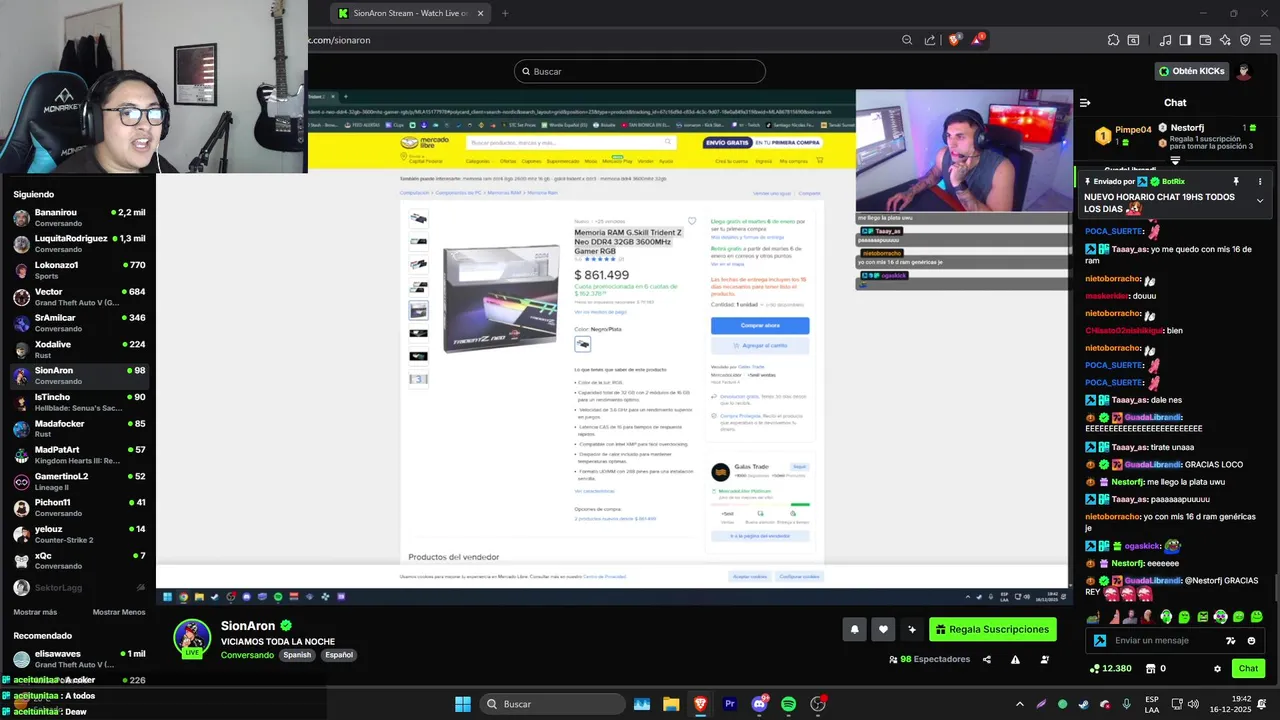Open elisawaves recommended channel
Viewport: 1280px width, 720px height.
coord(79,659)
